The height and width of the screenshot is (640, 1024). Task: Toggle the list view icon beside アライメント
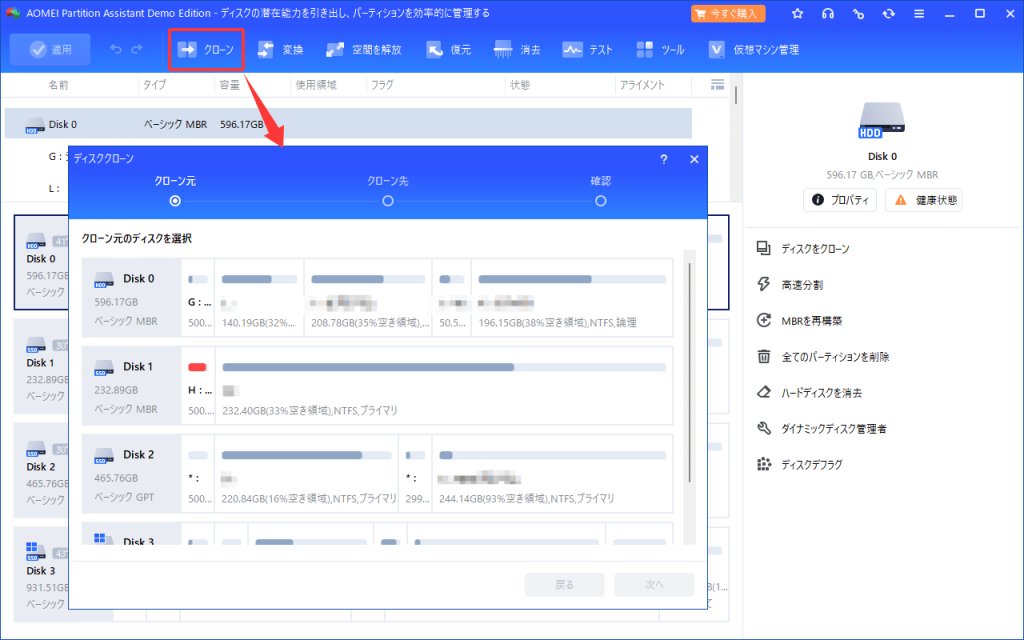point(717,84)
